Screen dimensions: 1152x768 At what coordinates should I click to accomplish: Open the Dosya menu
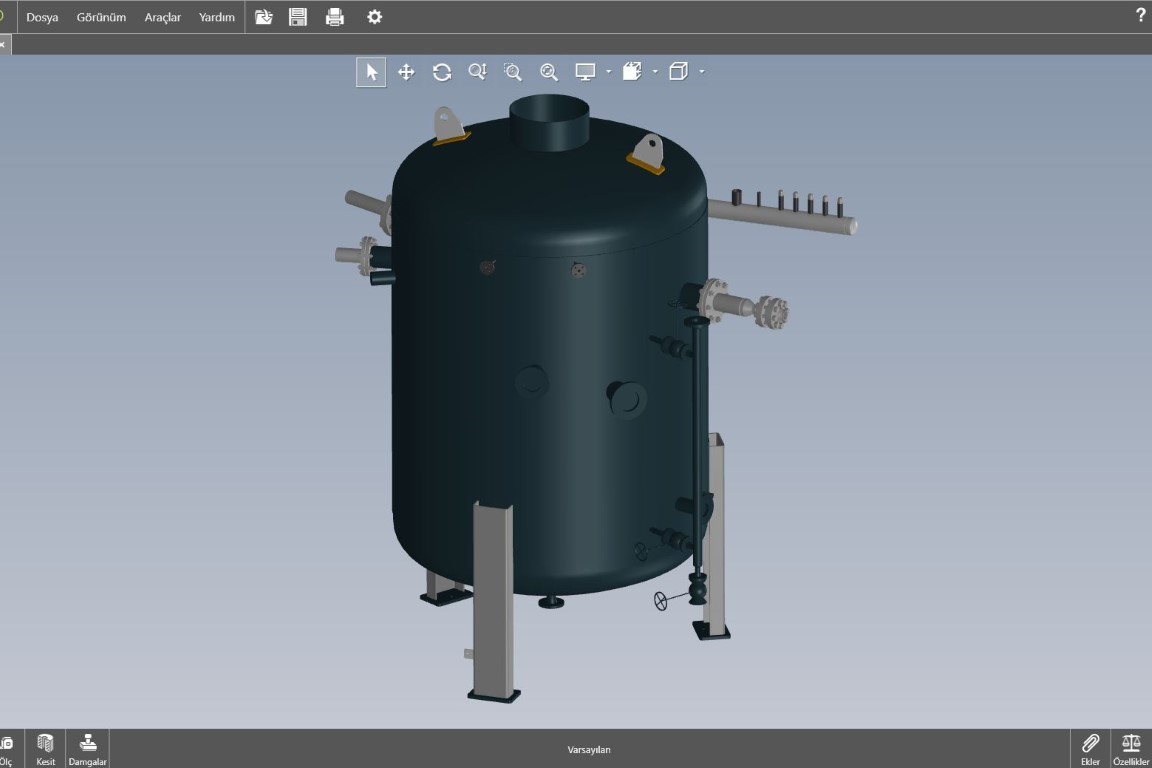42,17
